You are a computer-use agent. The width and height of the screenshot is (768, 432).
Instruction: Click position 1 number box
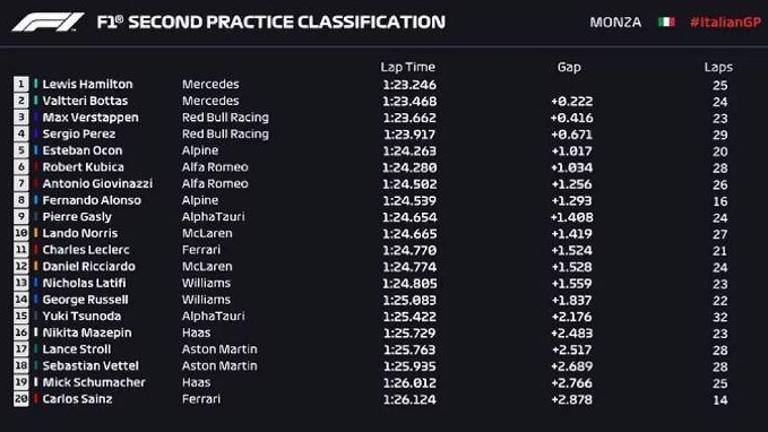(21, 84)
